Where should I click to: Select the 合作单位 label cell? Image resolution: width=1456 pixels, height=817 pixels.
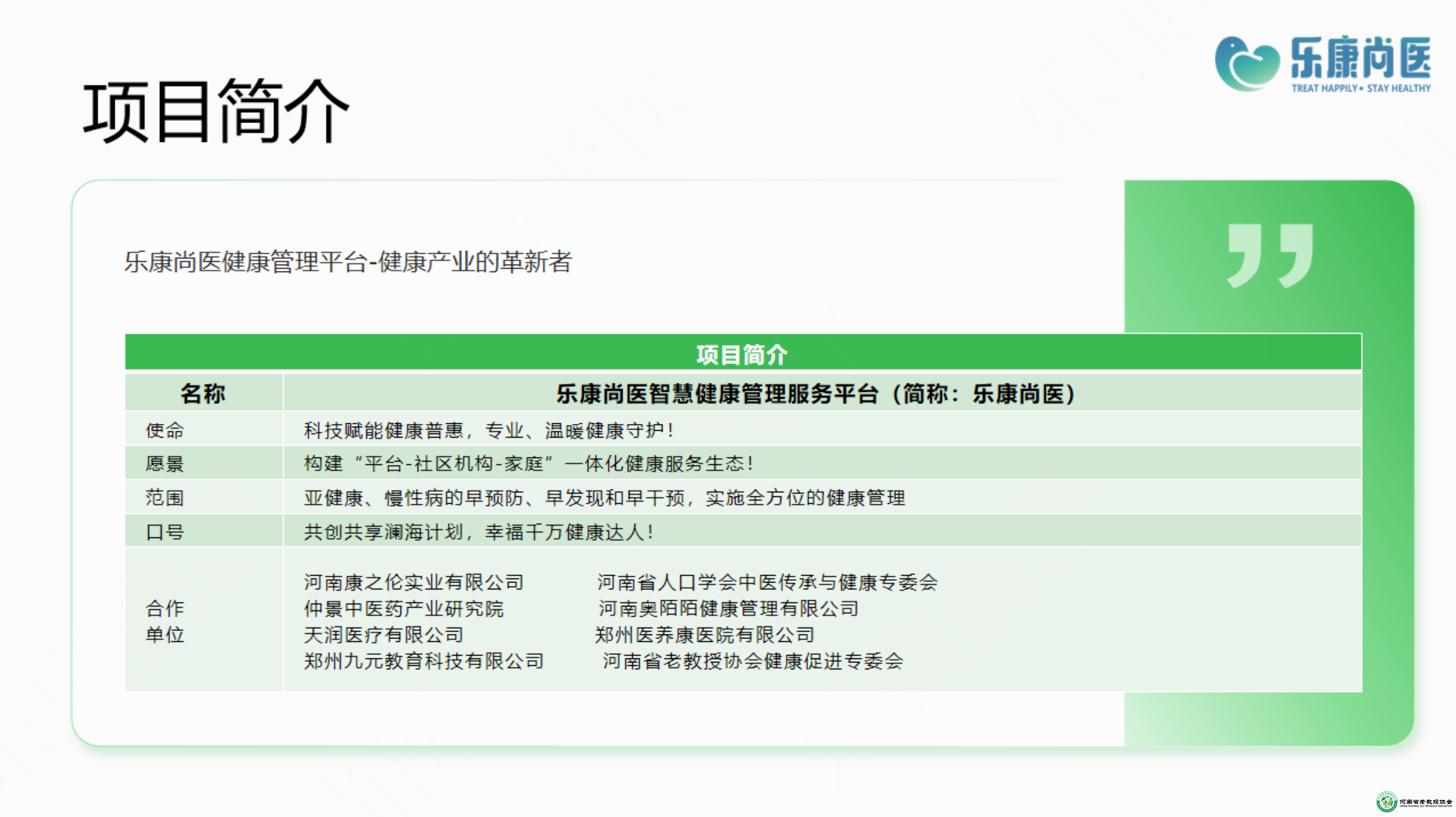(165, 621)
